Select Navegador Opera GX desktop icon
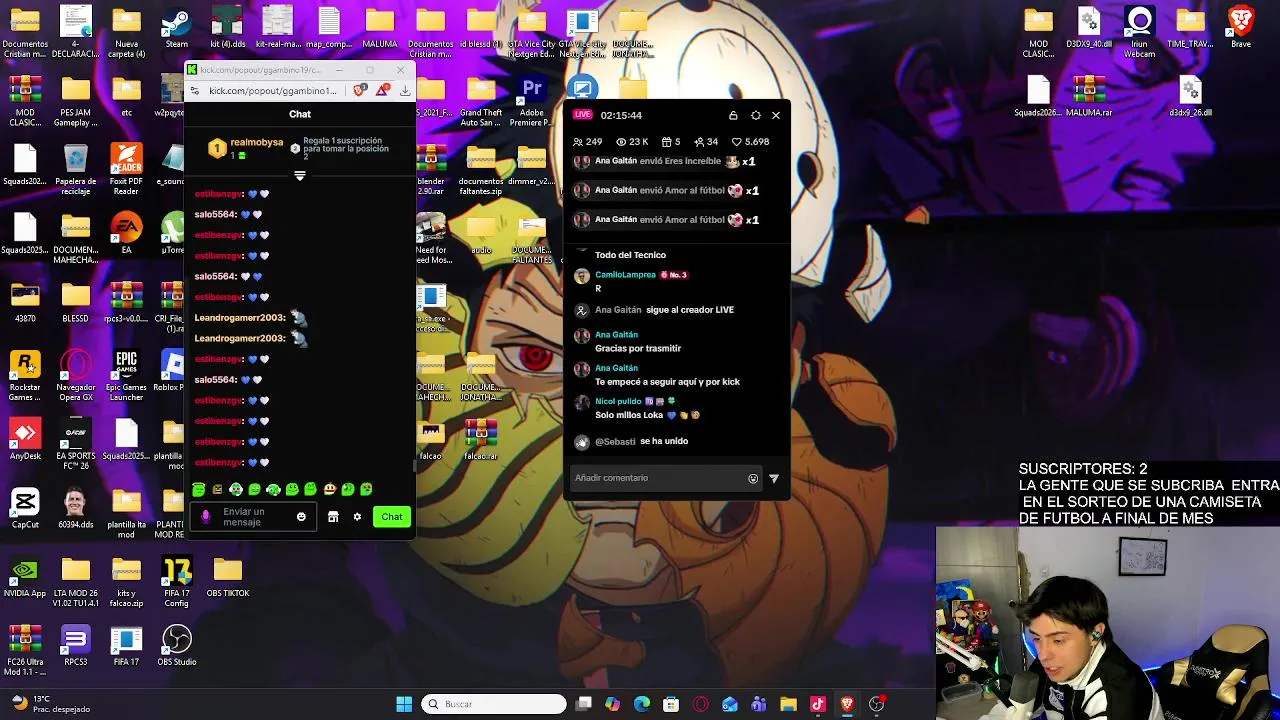The image size is (1280, 720). 75,376
